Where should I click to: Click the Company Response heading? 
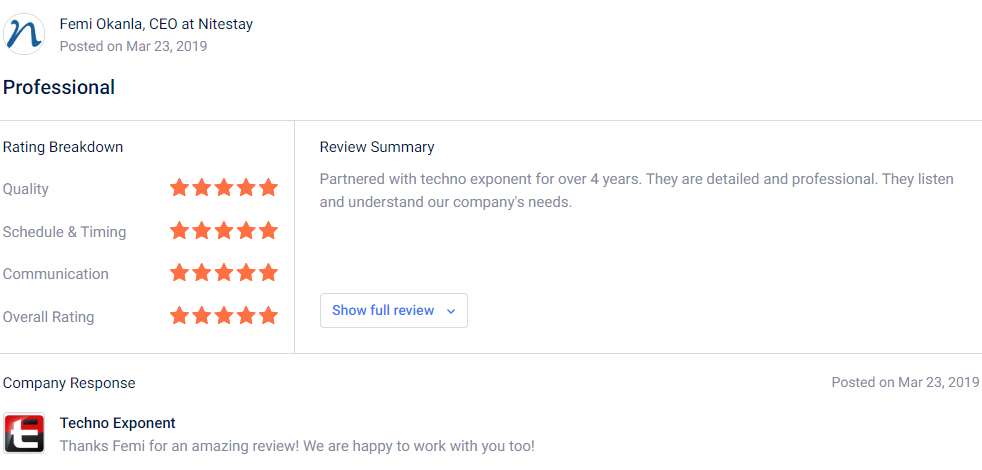(x=69, y=383)
